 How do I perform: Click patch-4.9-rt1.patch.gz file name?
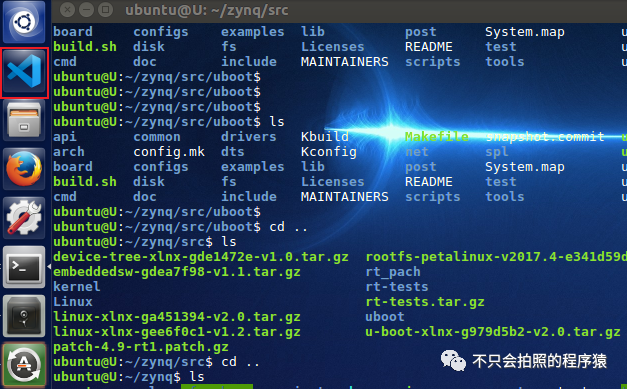pyautogui.click(x=141, y=347)
